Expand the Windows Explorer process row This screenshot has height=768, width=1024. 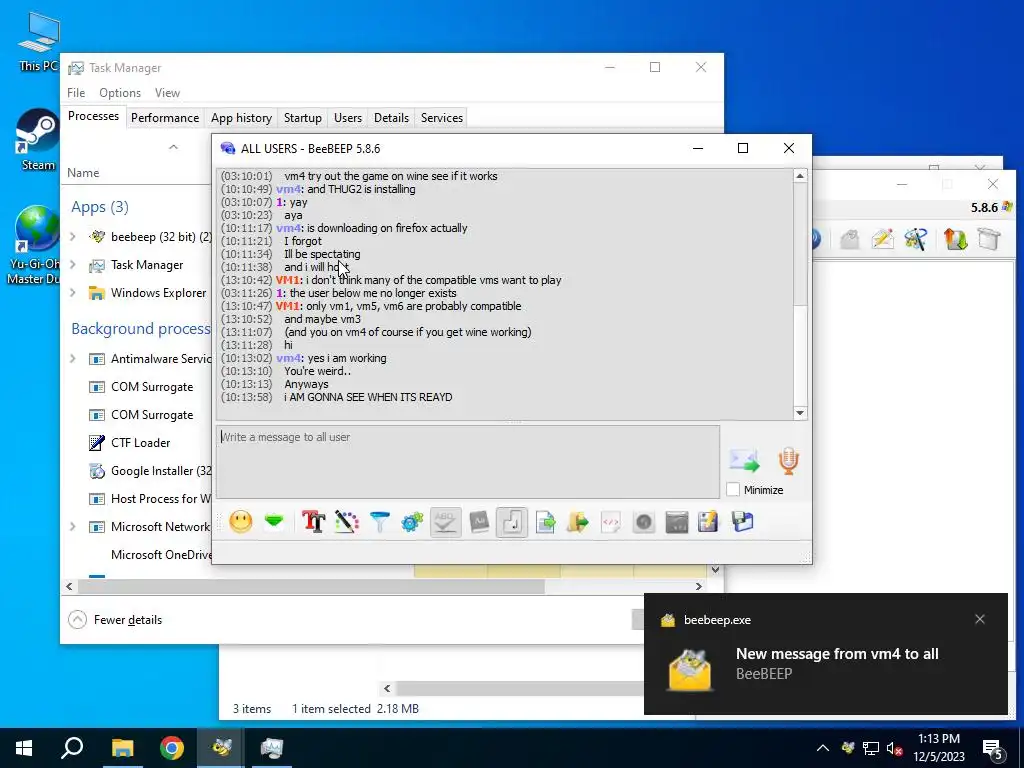[x=72, y=293]
